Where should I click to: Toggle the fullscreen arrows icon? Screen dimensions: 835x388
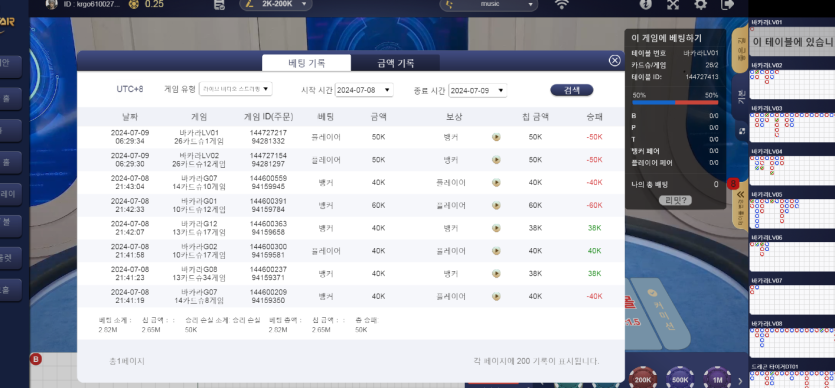tap(673, 4)
